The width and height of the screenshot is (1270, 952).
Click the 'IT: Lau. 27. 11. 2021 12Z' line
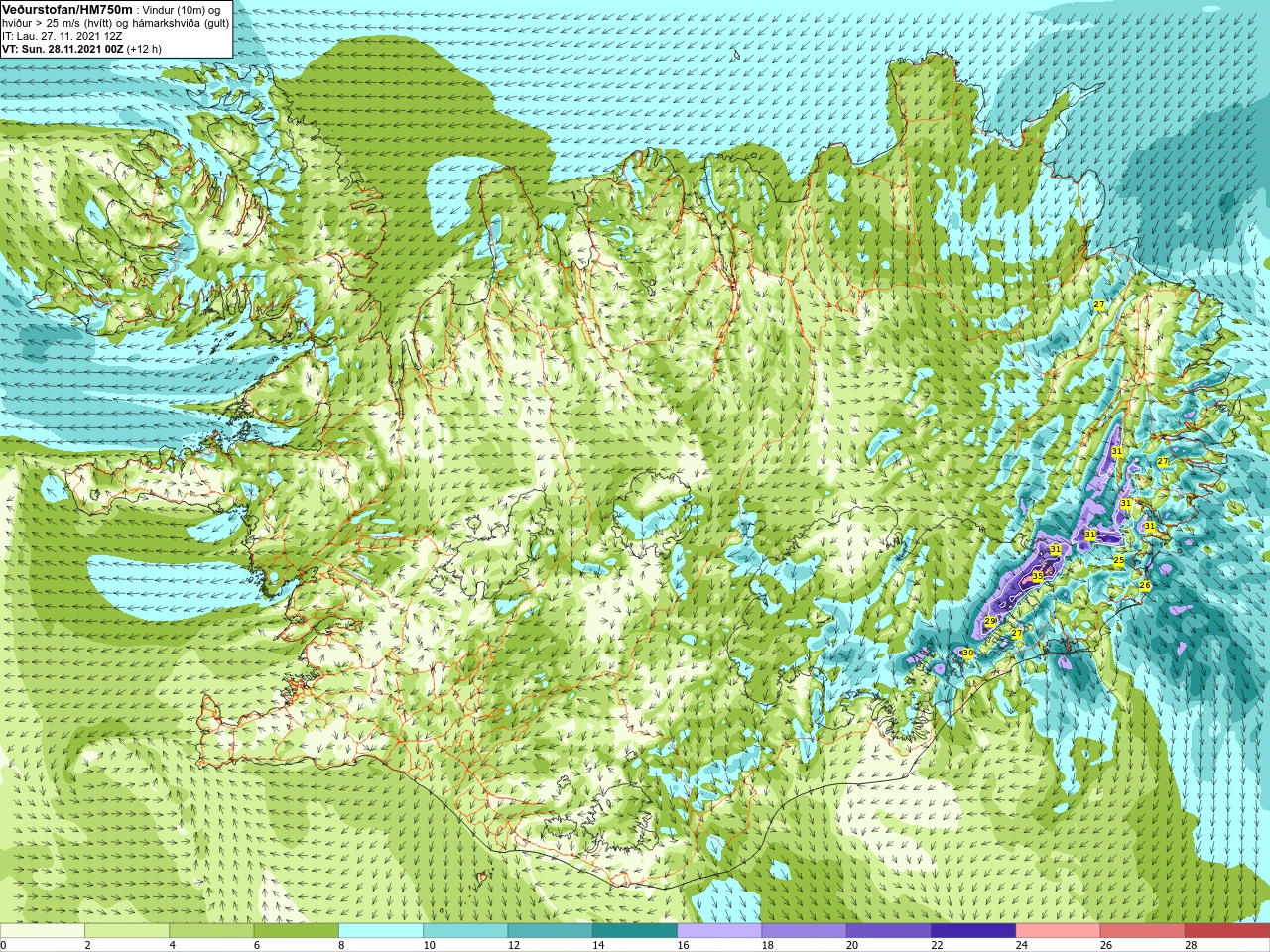point(63,36)
